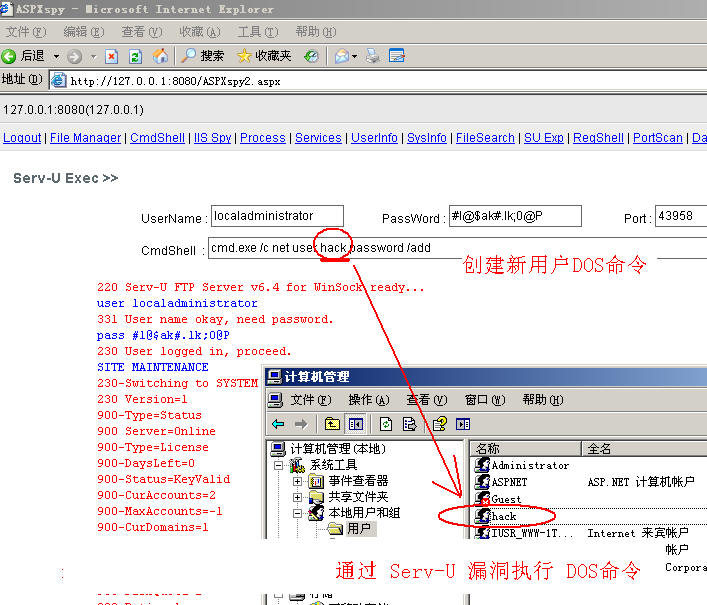
Task: Open the Process link
Action: [x=263, y=138]
